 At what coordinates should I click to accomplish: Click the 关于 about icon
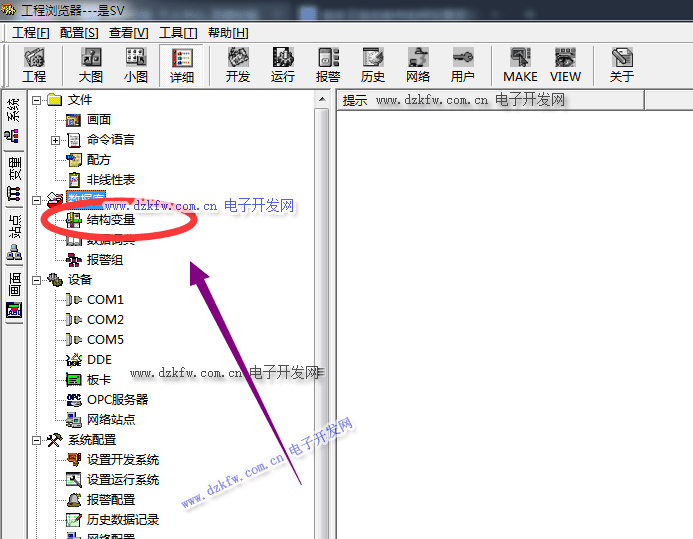click(622, 65)
